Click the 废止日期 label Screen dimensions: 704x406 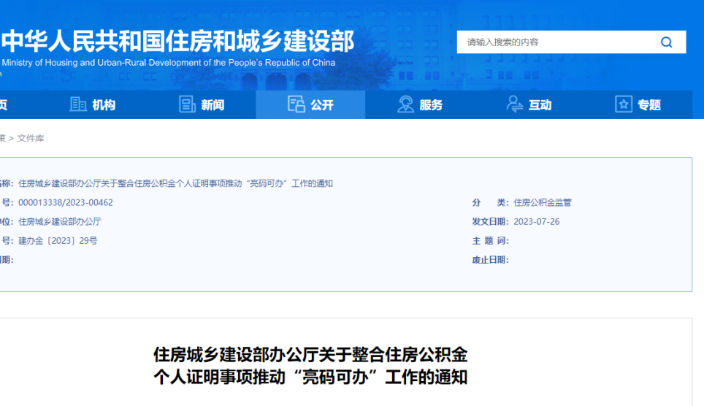[x=490, y=260]
